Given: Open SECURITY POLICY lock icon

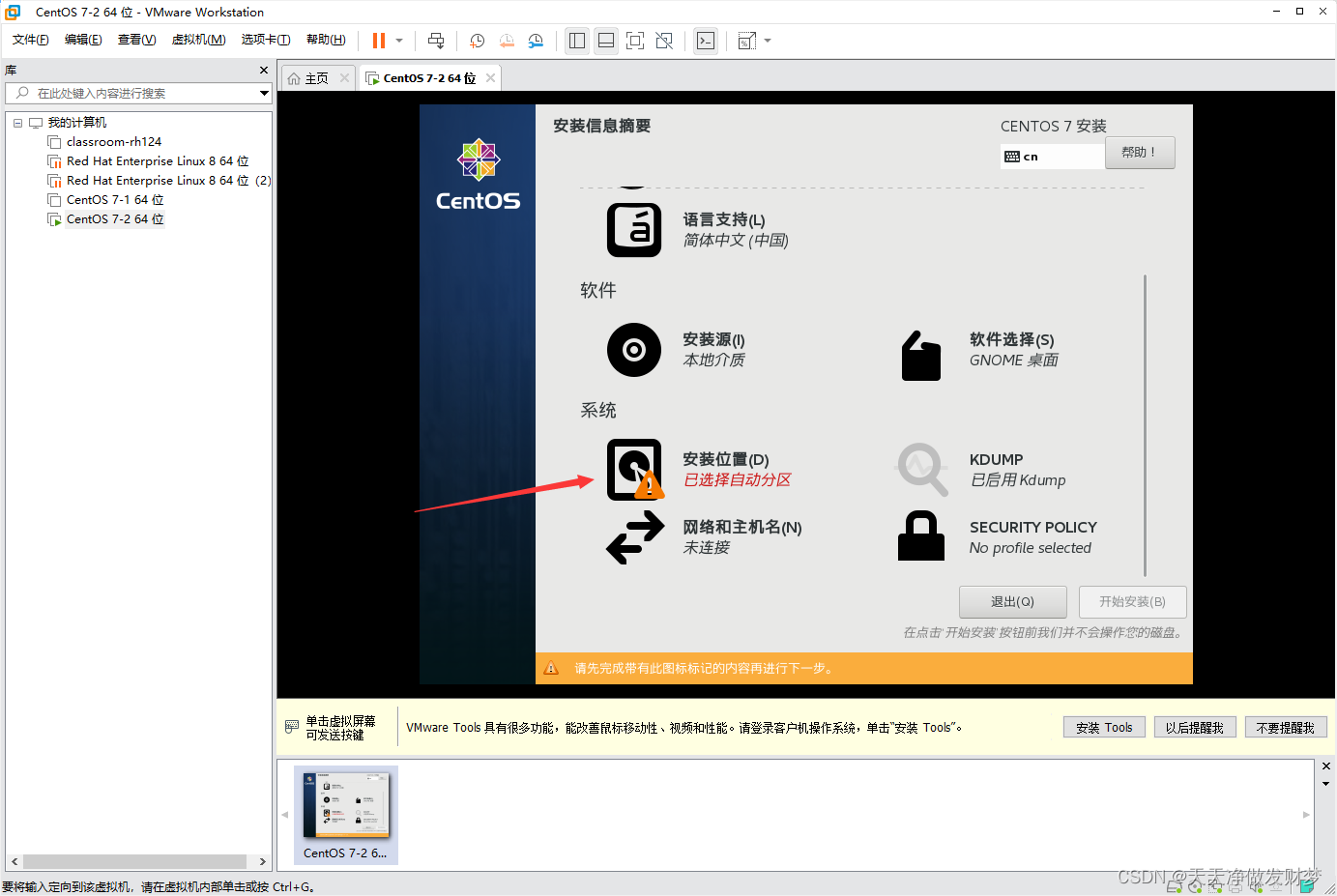Looking at the screenshot, I should [921, 535].
